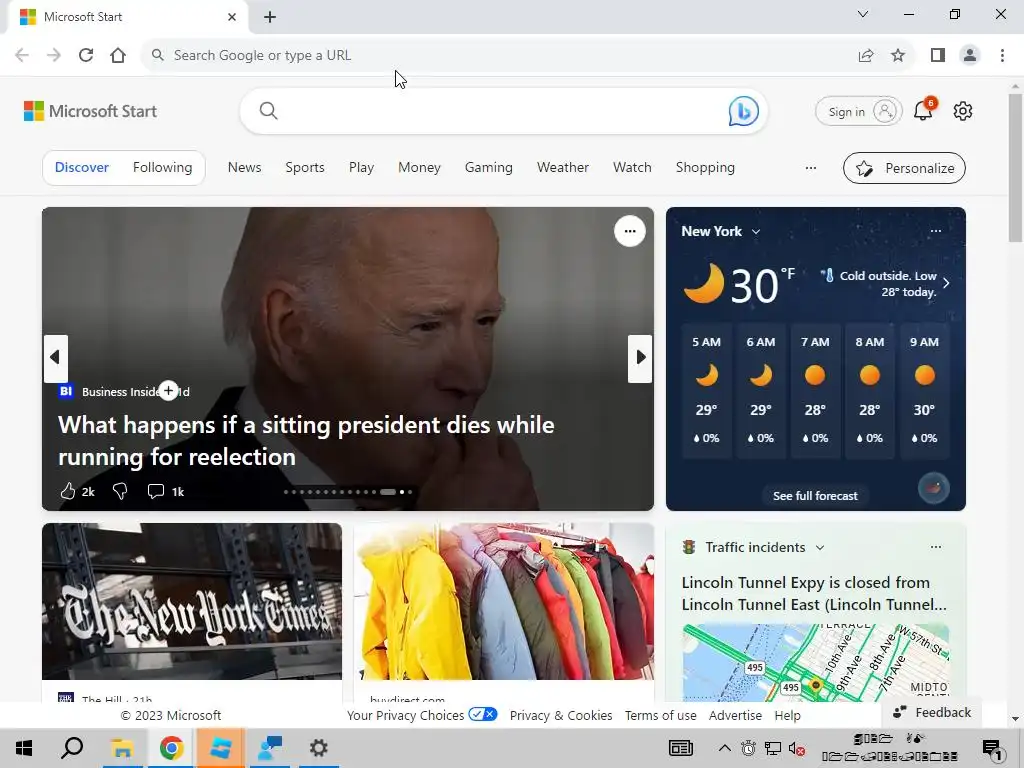Open the notifications bell

point(923,110)
